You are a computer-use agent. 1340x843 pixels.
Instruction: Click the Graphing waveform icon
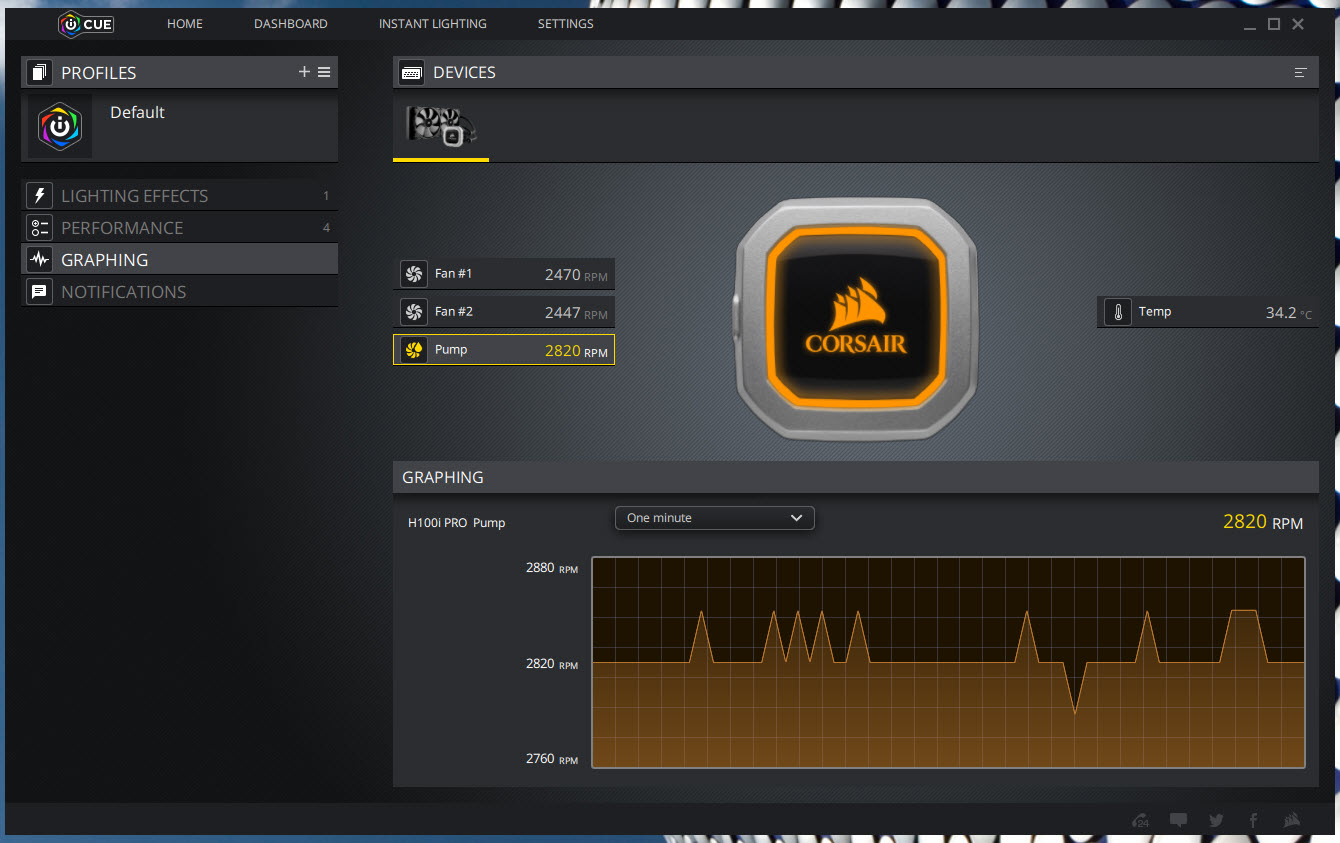[40, 260]
